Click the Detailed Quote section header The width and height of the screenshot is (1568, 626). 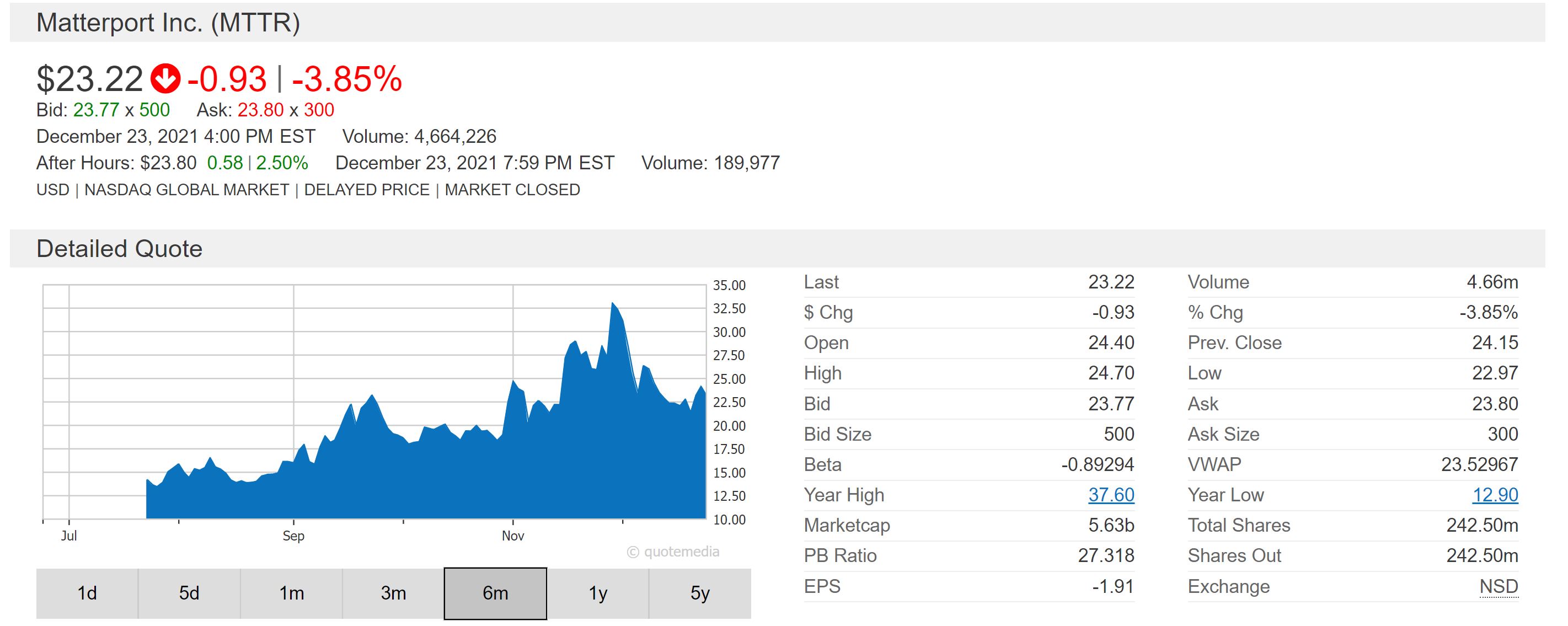point(119,249)
